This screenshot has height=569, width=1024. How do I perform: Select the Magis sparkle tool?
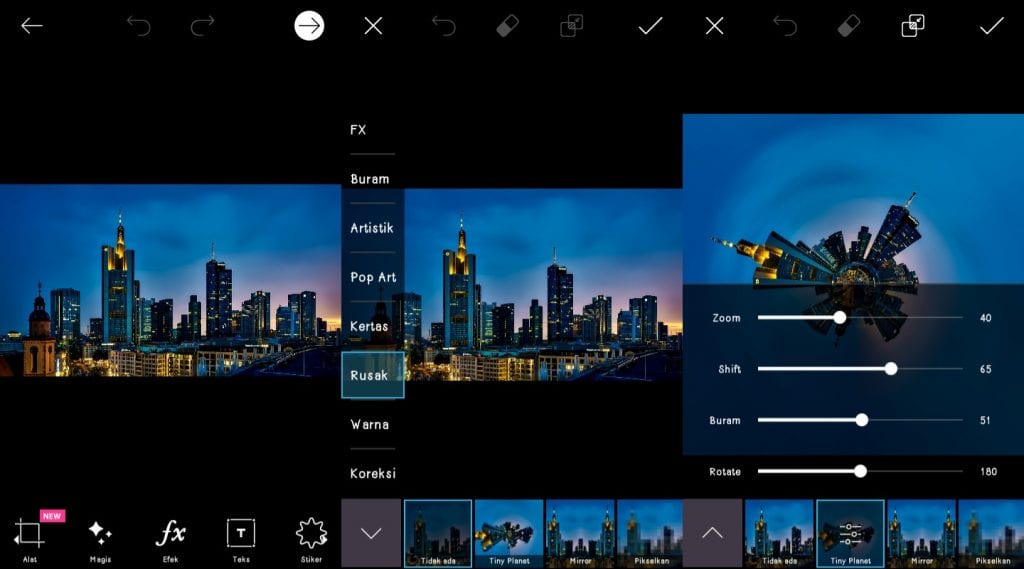pos(99,534)
